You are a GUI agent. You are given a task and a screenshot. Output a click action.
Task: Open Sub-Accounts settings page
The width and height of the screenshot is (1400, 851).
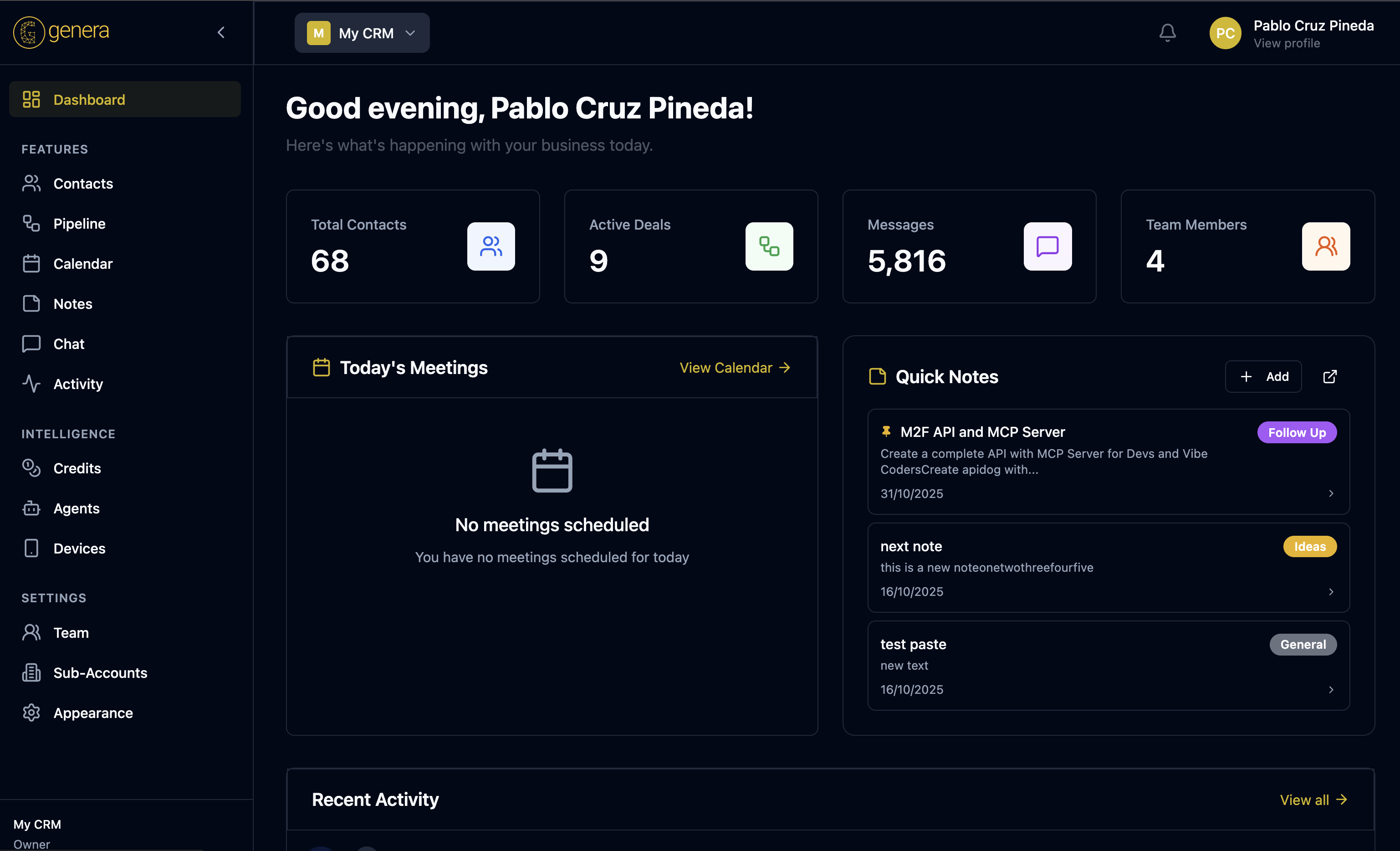click(x=100, y=672)
